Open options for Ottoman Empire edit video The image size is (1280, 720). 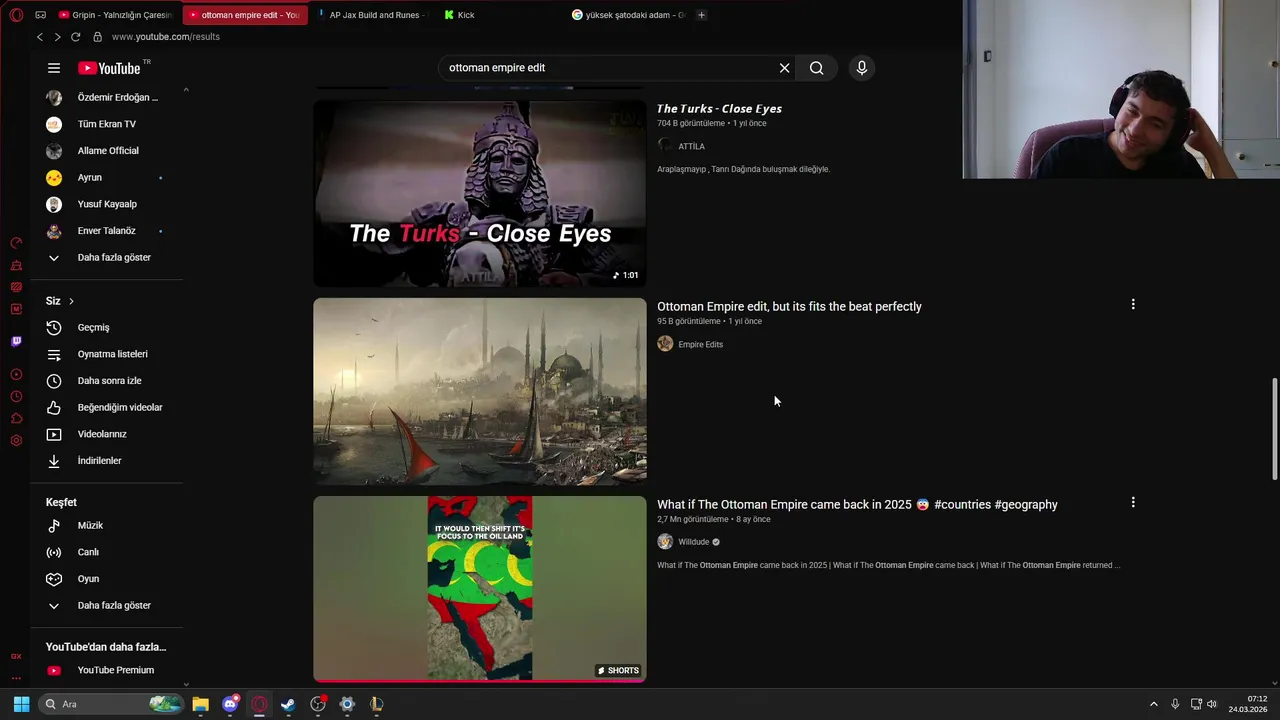[1133, 304]
